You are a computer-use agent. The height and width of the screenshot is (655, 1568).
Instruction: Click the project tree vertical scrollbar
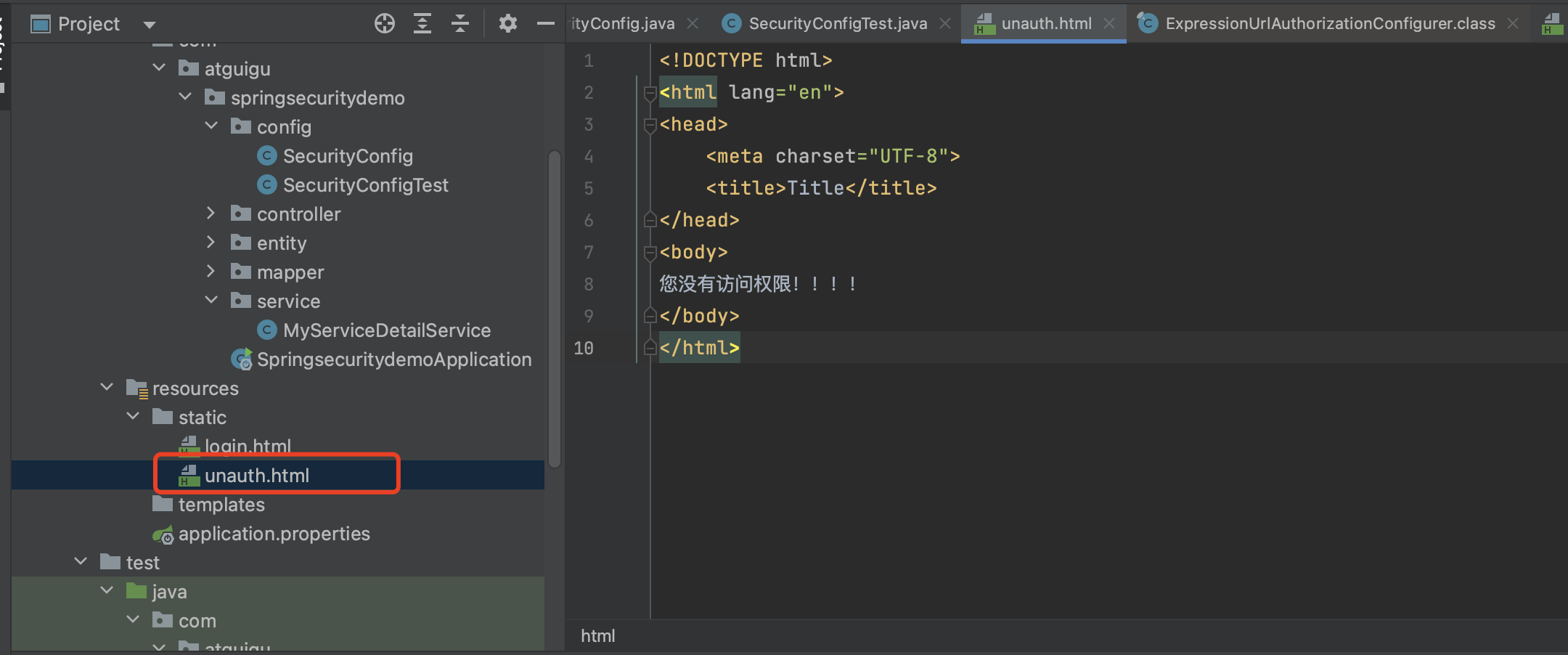(x=555, y=309)
